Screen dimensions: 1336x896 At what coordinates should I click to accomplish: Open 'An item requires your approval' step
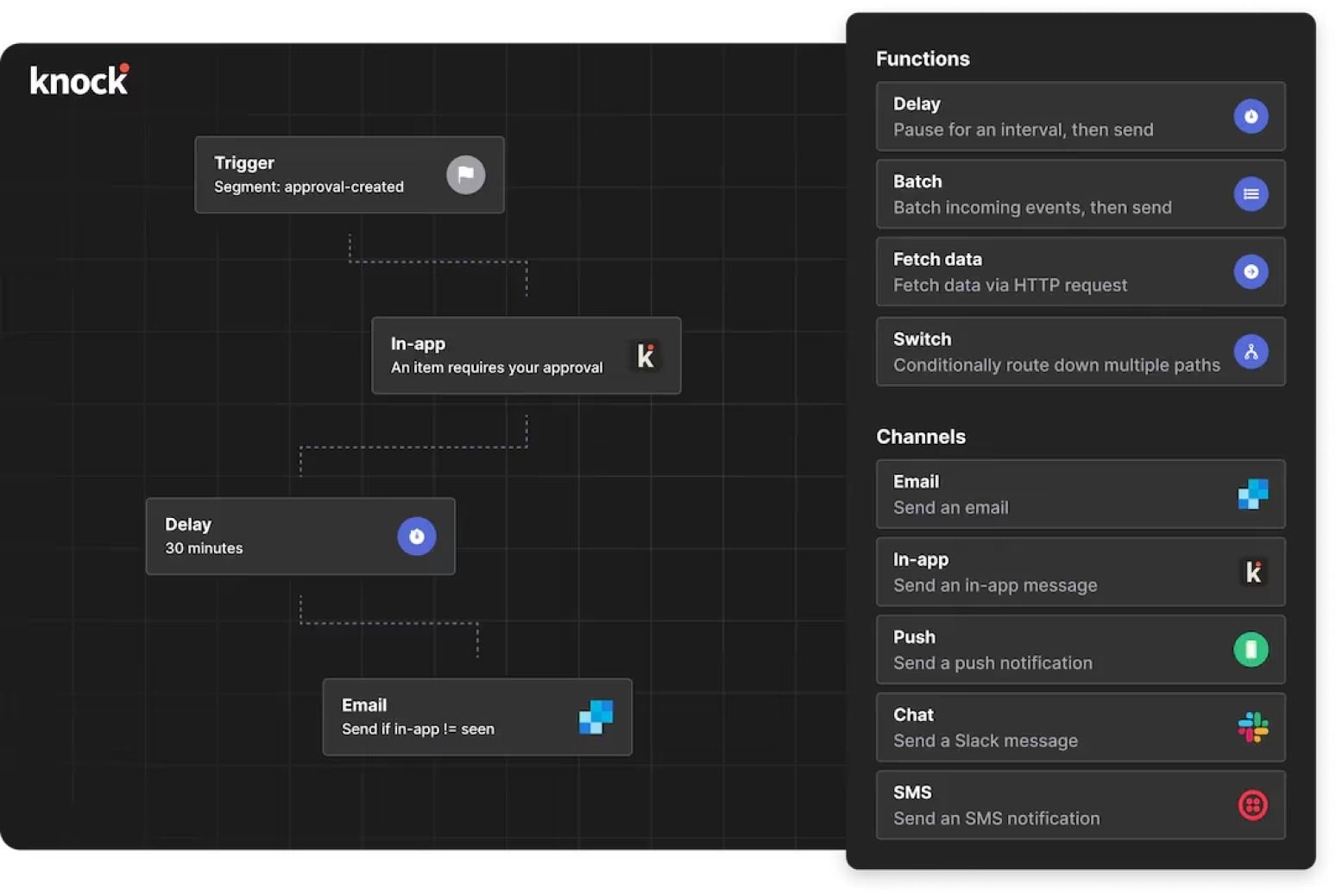tap(496, 368)
